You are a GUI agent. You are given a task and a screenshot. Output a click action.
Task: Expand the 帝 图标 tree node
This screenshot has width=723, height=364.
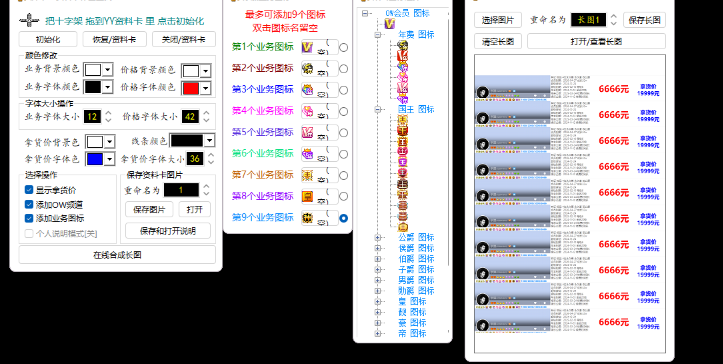(378, 333)
